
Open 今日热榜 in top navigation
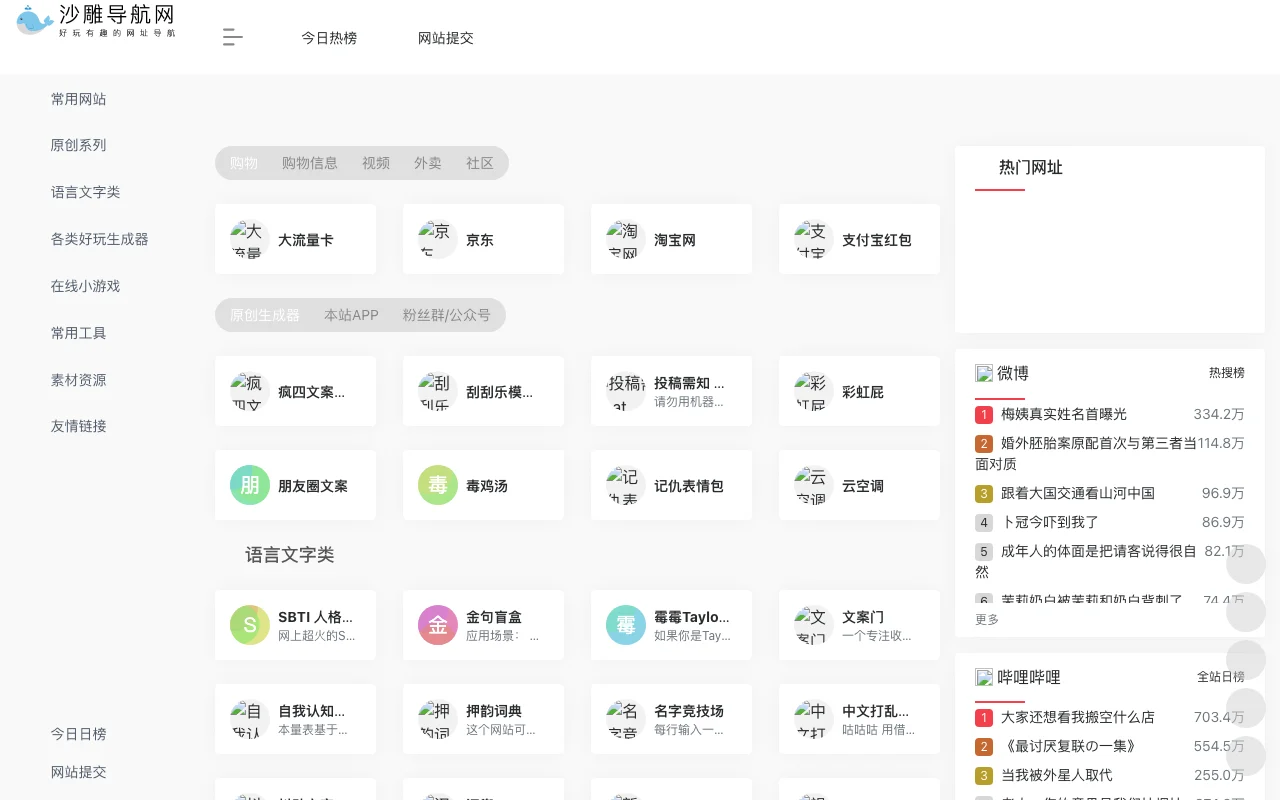pyautogui.click(x=329, y=38)
